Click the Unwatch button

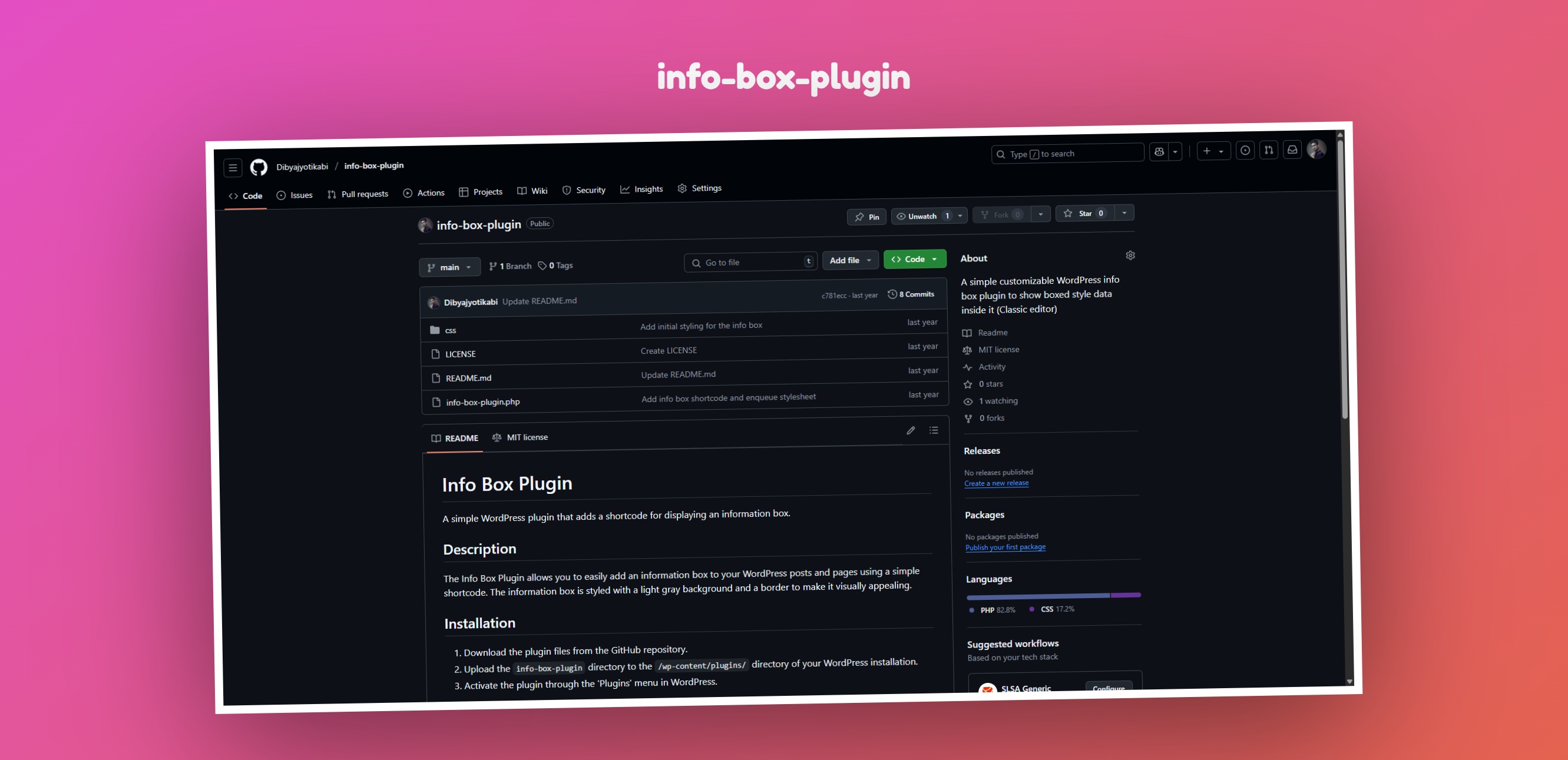pos(922,216)
